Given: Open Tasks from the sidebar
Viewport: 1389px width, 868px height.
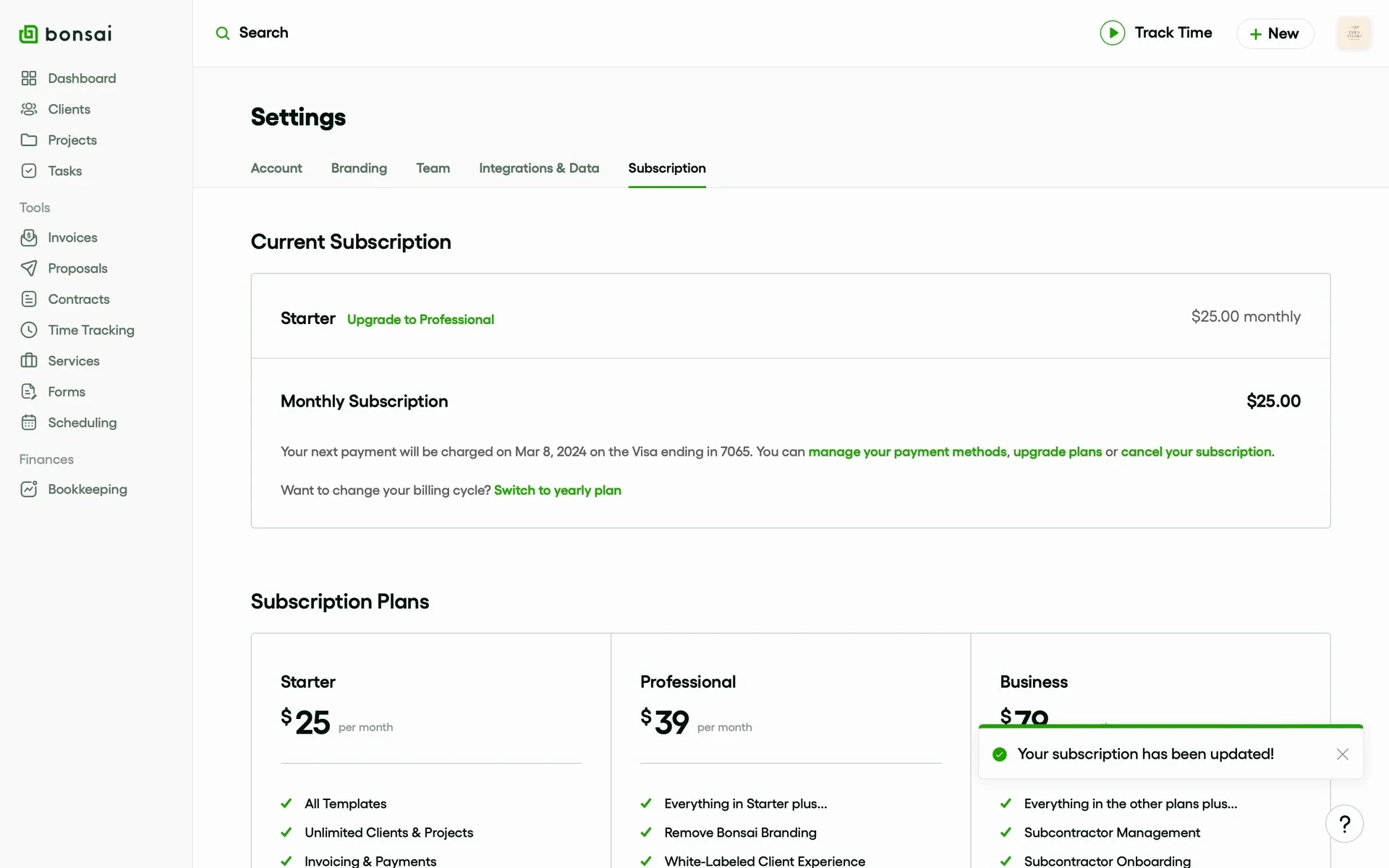Looking at the screenshot, I should tap(65, 171).
